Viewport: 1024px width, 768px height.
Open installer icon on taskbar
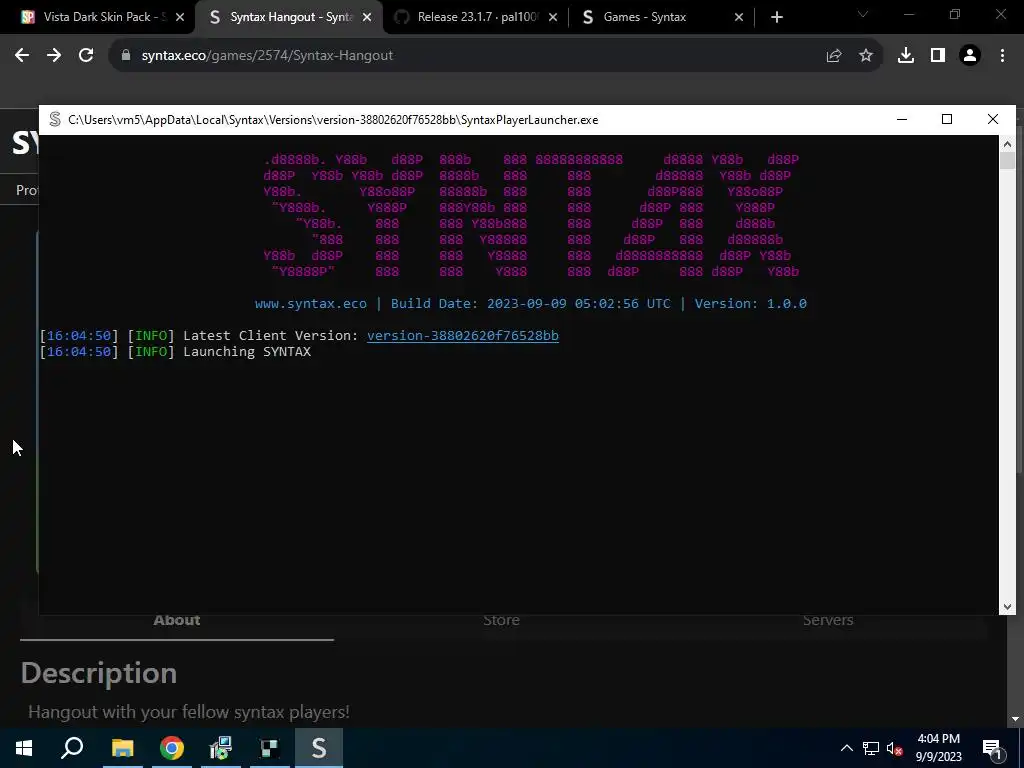tap(221, 748)
